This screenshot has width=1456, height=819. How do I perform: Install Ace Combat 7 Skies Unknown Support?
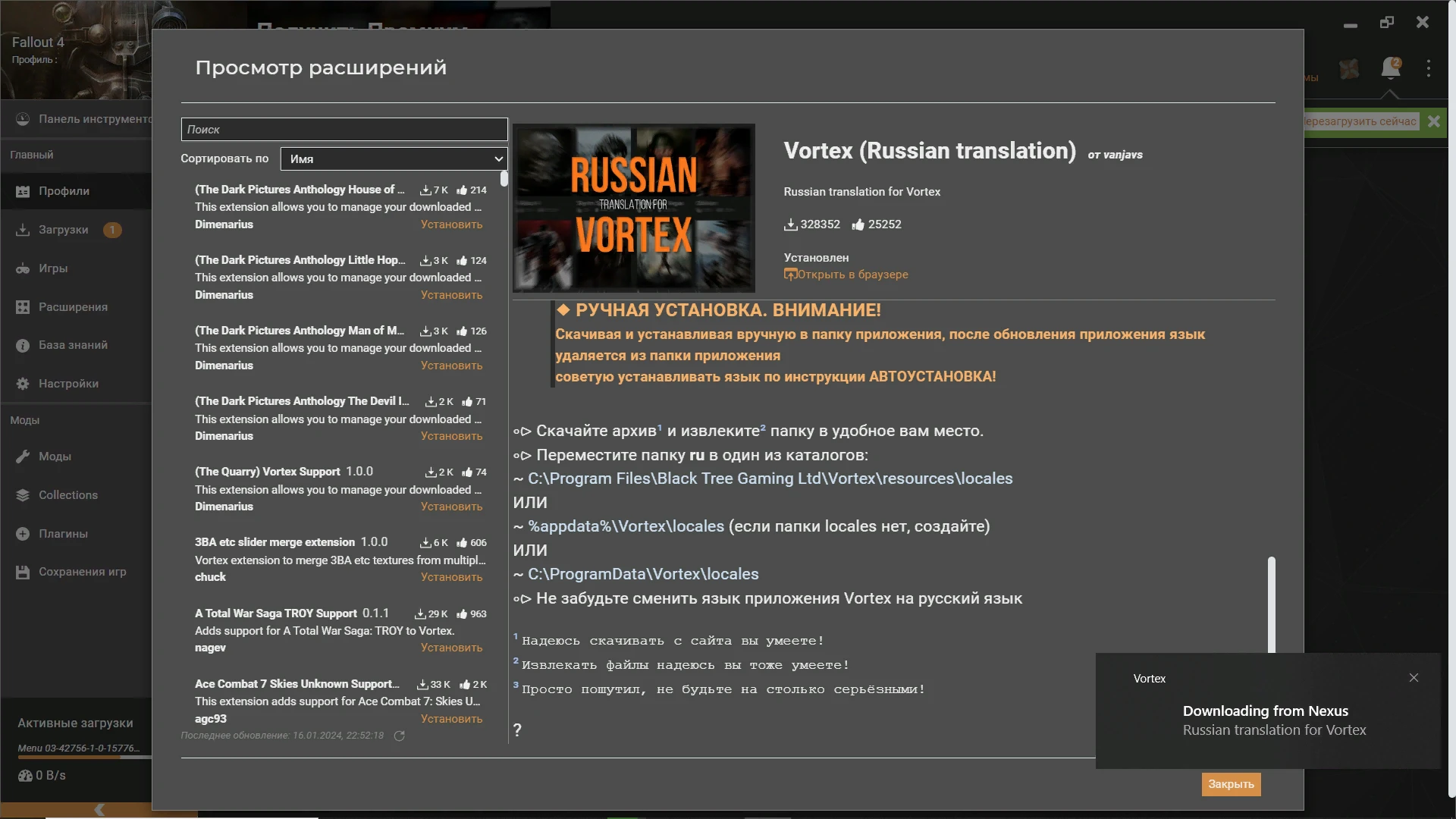(451, 719)
